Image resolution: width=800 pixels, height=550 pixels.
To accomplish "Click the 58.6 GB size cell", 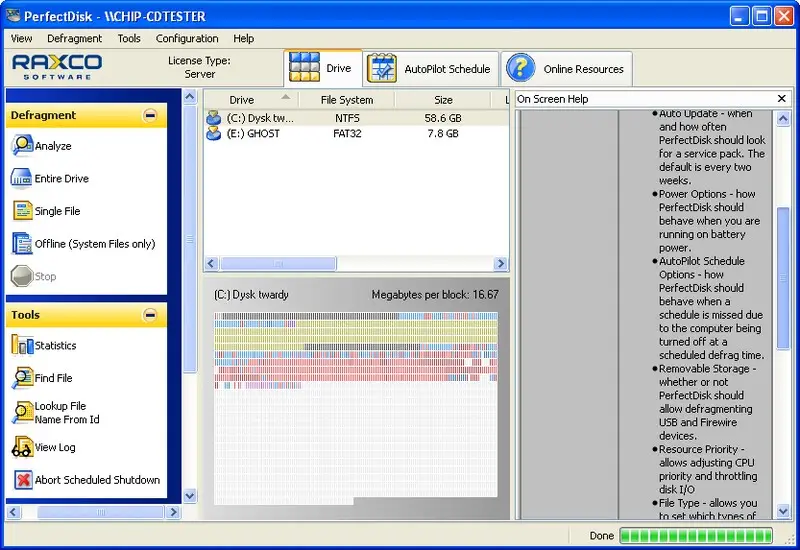I will pyautogui.click(x=443, y=118).
